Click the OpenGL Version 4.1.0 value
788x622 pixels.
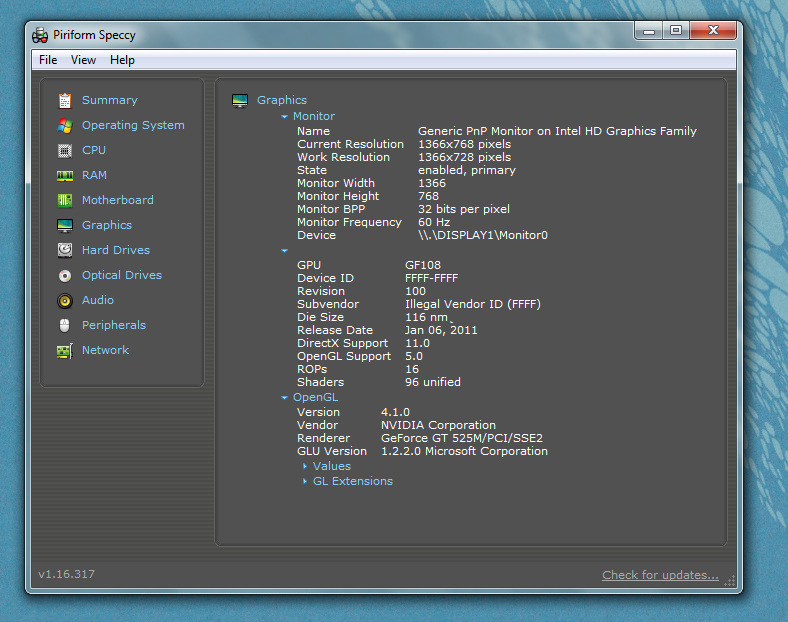point(396,412)
